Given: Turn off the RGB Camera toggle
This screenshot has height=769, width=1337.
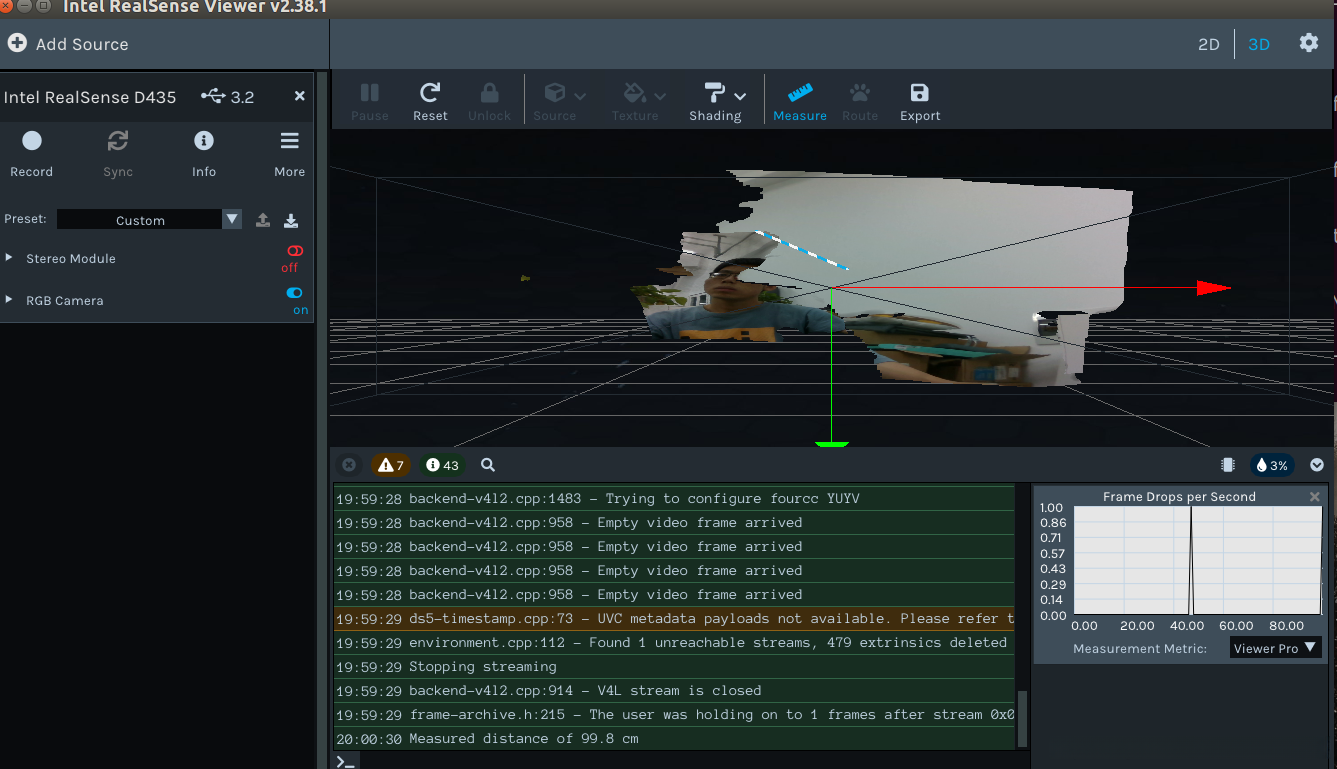Looking at the screenshot, I should point(294,293).
